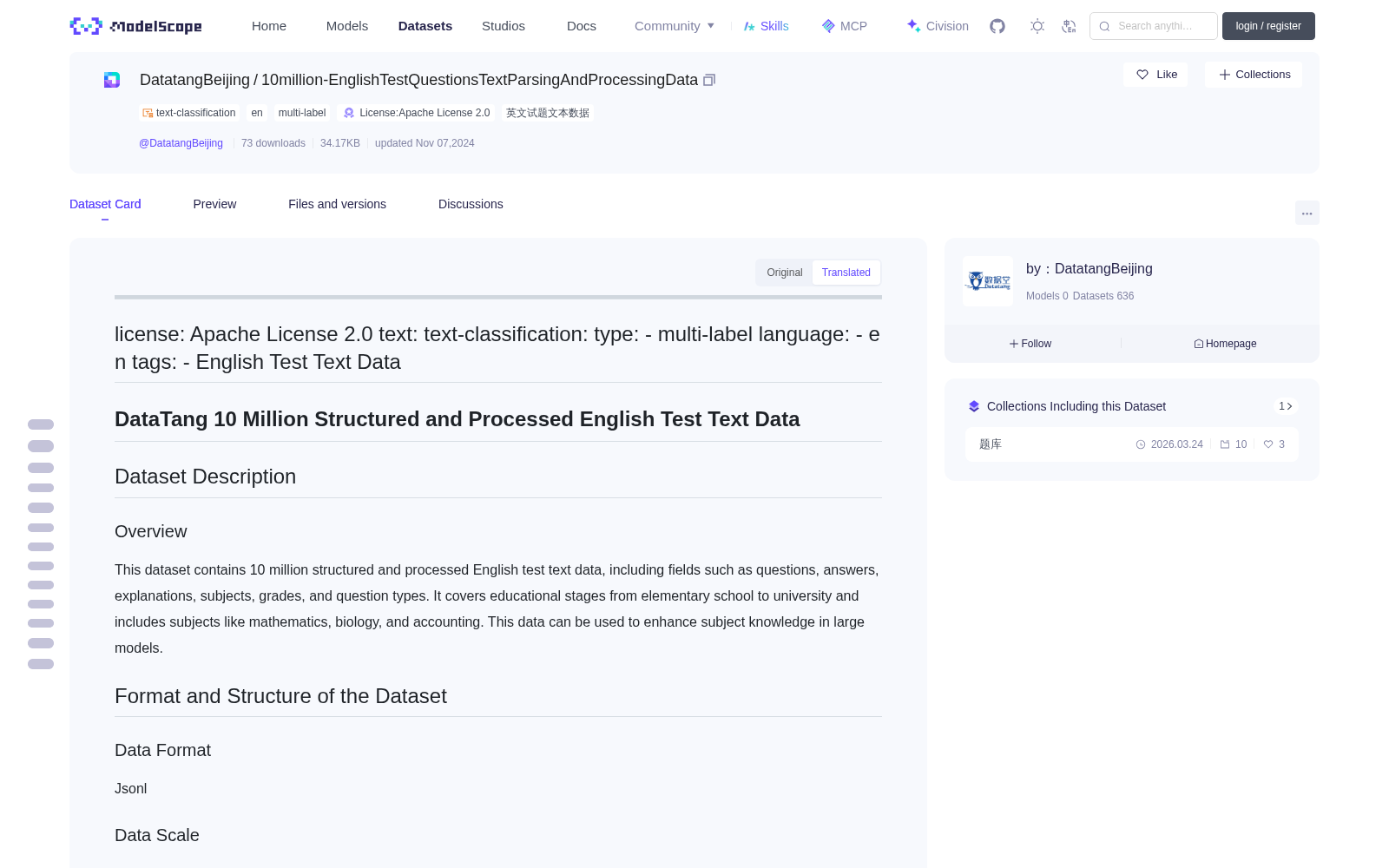Open the Docs navigation item
Viewport: 1389px width, 868px height.
[x=582, y=26]
